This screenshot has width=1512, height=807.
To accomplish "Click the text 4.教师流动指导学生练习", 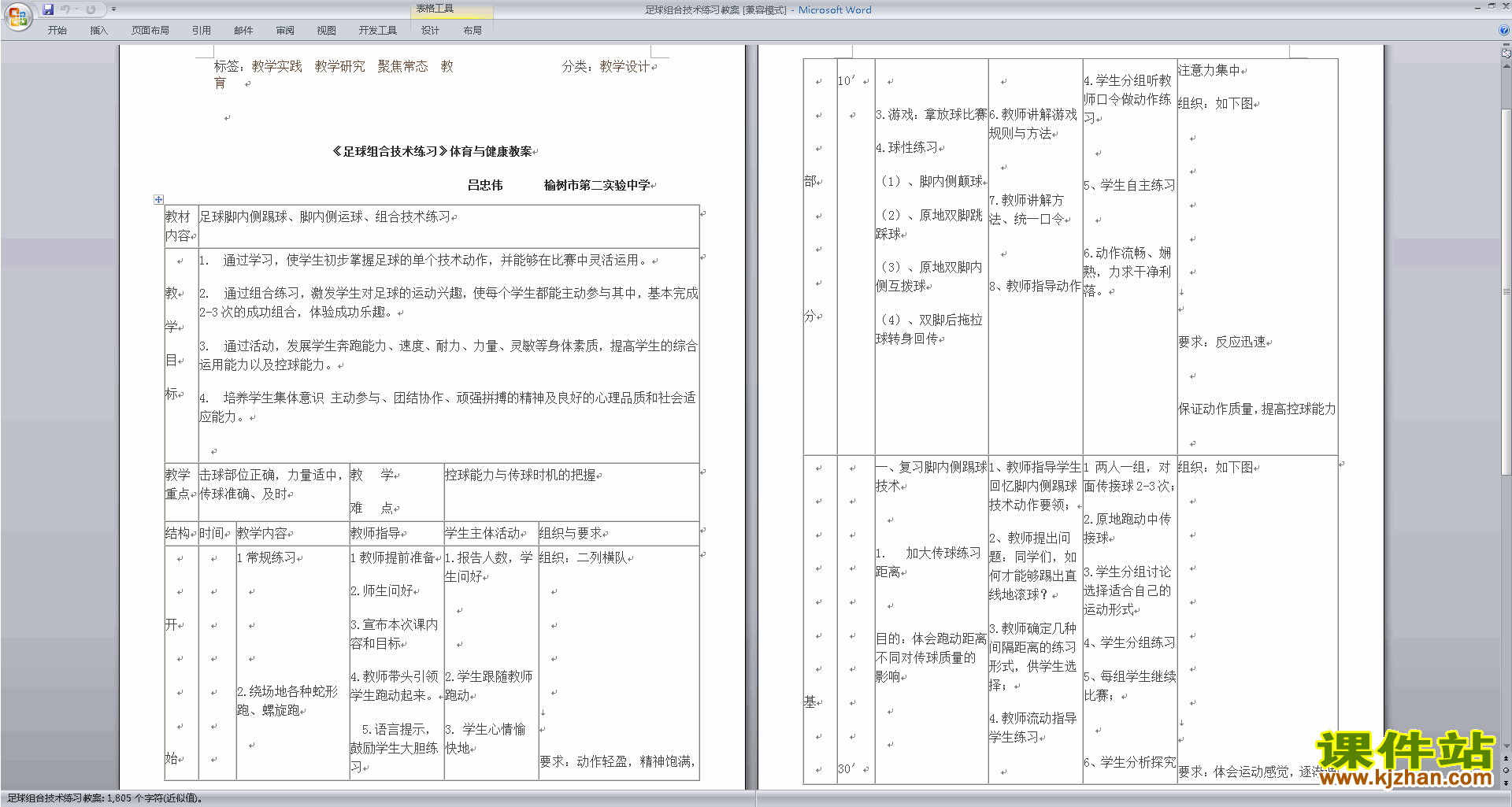I will point(1033,727).
